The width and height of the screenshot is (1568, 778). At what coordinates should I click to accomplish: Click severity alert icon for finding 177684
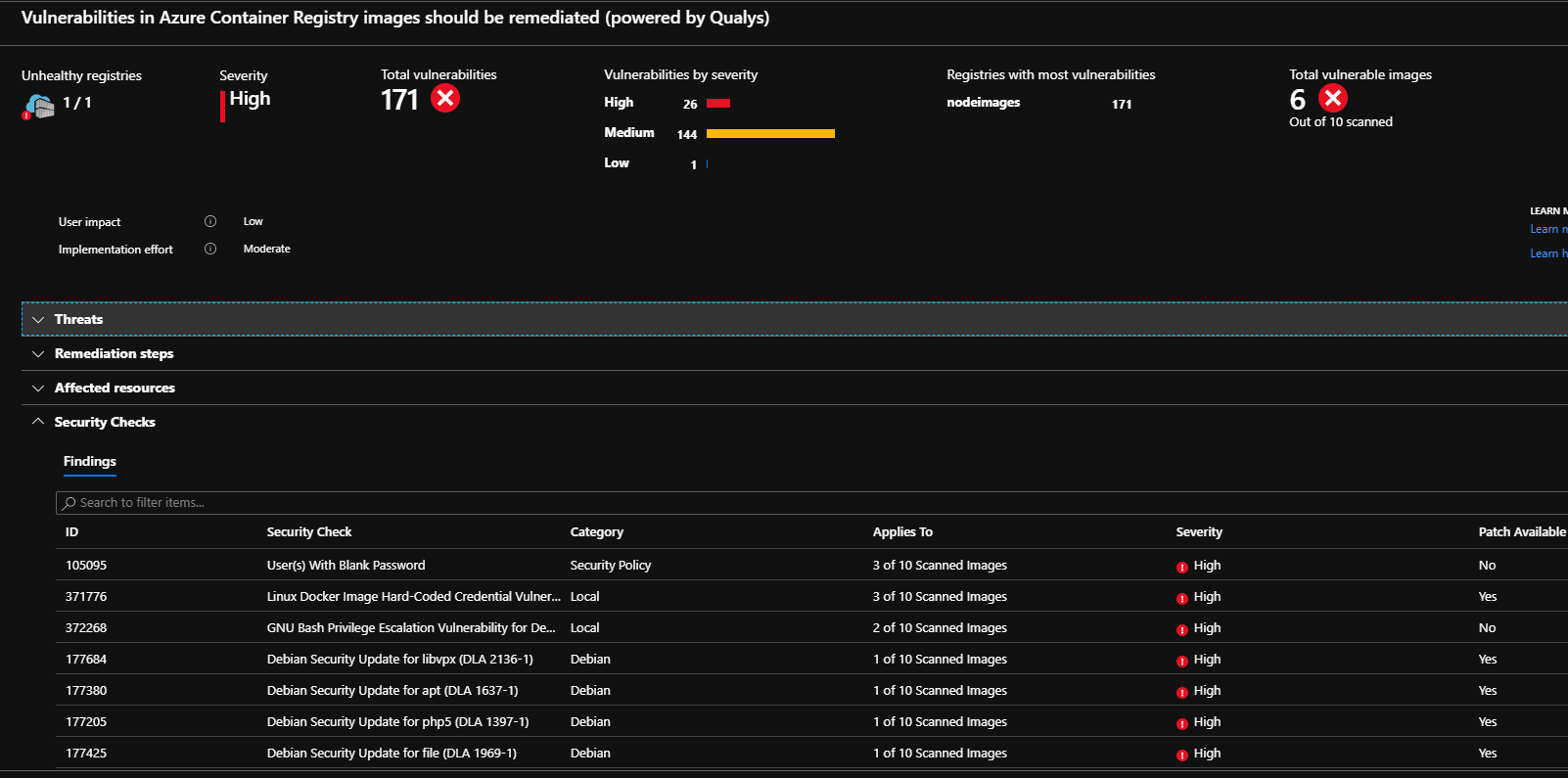click(1182, 661)
